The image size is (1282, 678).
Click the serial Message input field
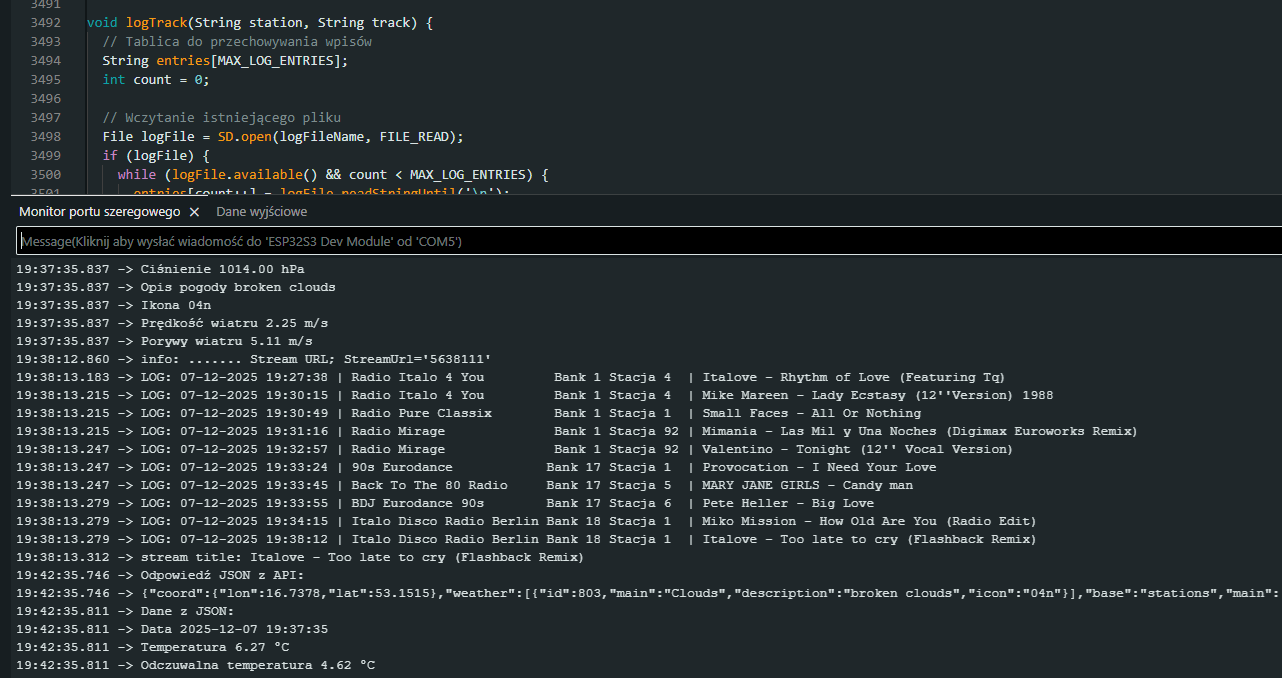[x=640, y=241]
